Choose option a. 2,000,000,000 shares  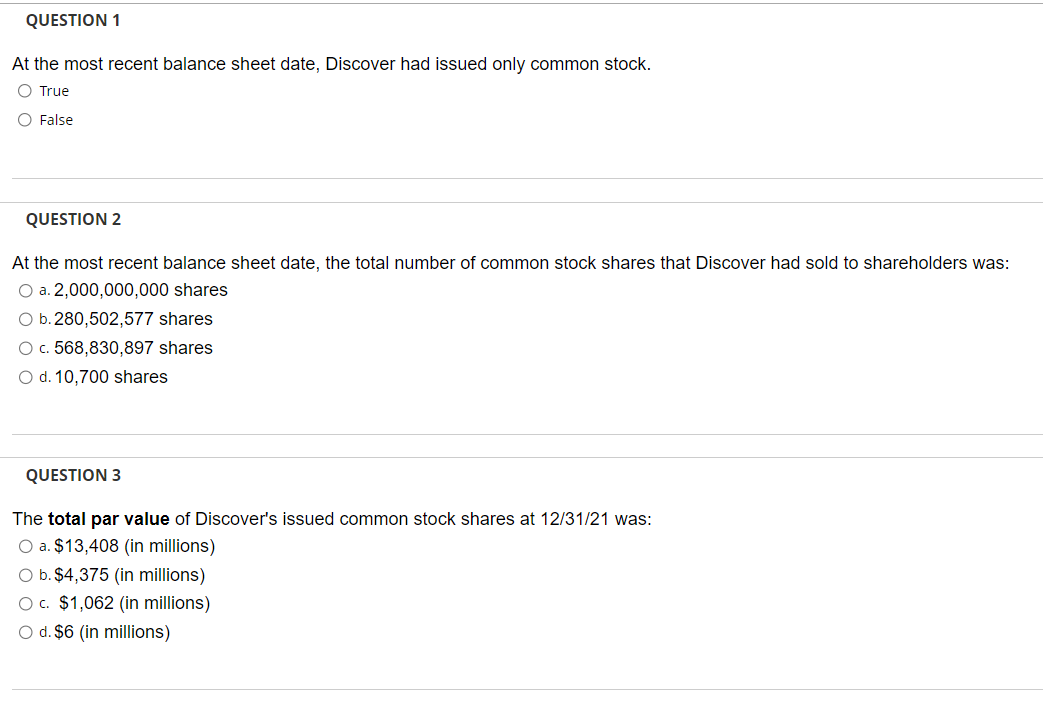tap(25, 290)
